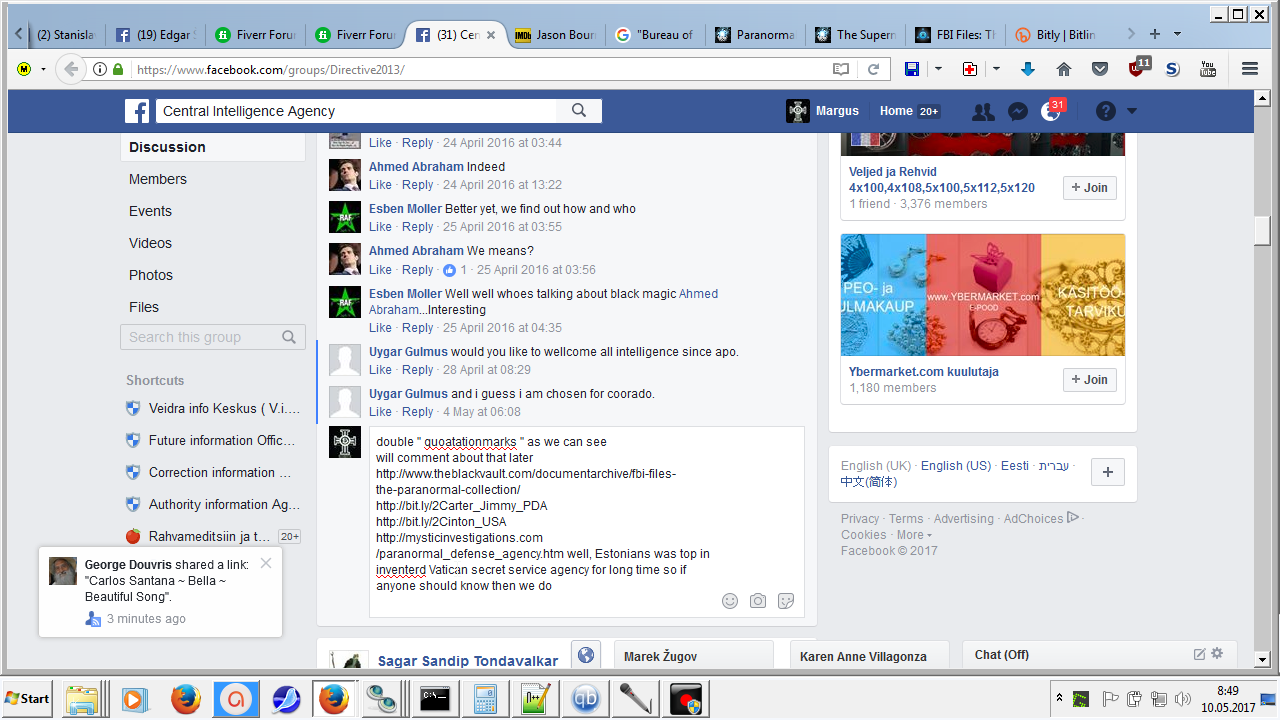Open dropdown arrow next to the floppy save icon
This screenshot has height=720, width=1280.
[x=938, y=69]
